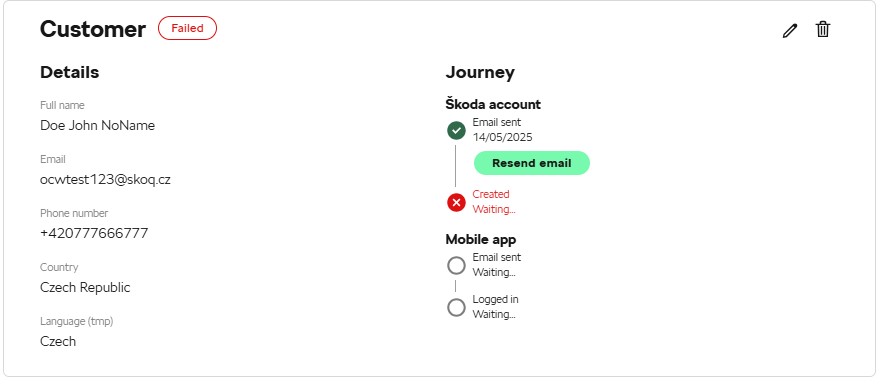Viewport: 880px width, 388px height.
Task: Click the Mobile app section title
Action: tap(481, 239)
